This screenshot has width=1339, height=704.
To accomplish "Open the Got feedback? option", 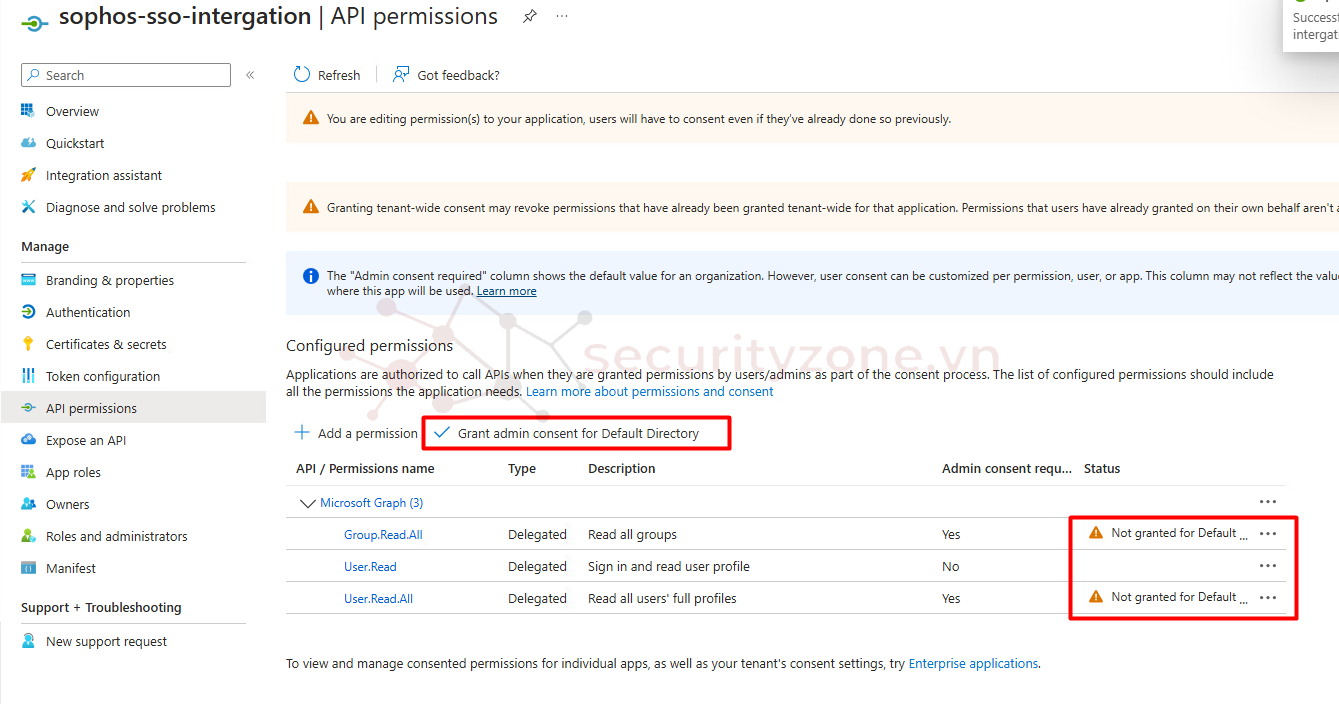I will click(446, 75).
